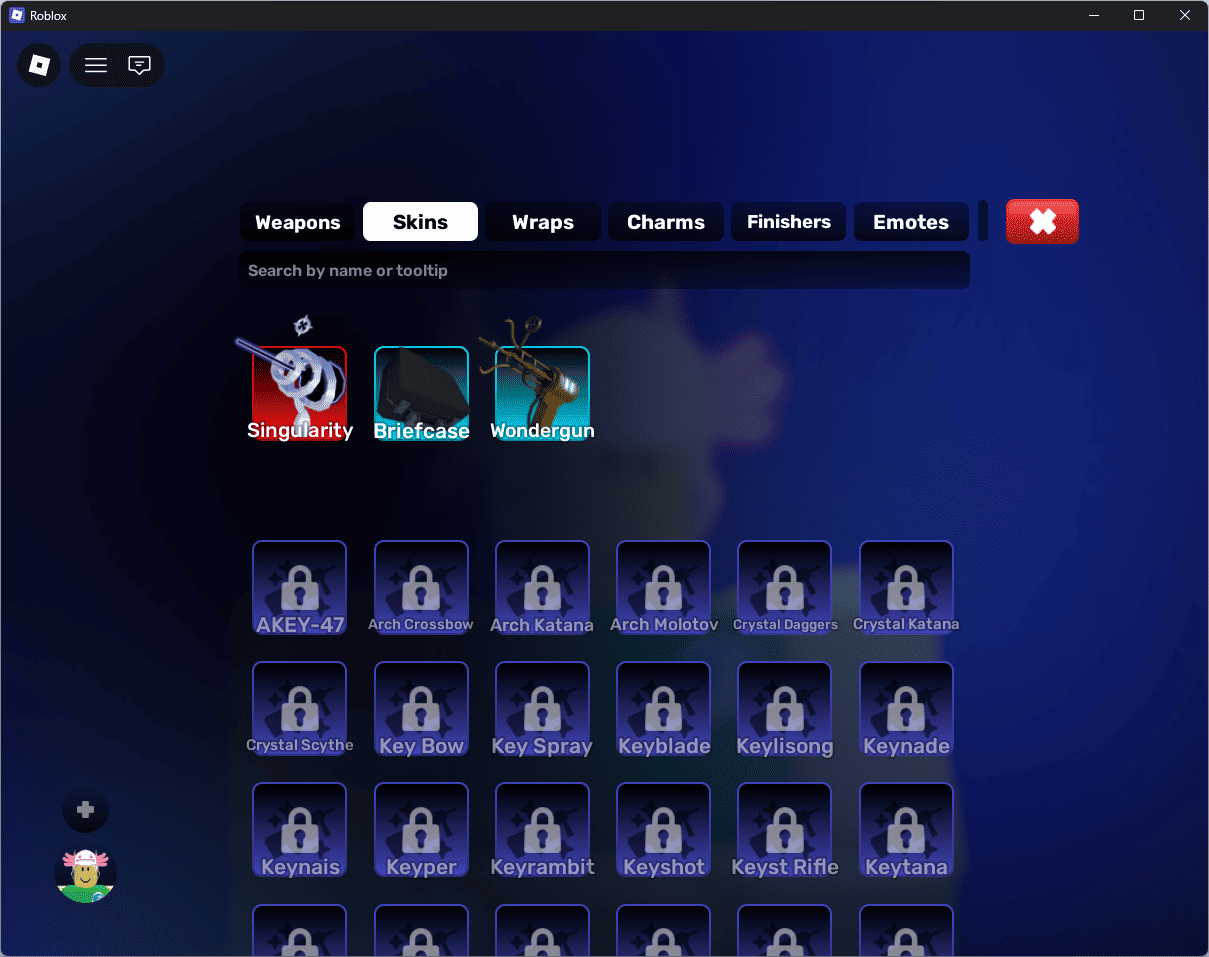1209x957 pixels.
Task: Open the hamburger menu icon
Action: click(96, 65)
